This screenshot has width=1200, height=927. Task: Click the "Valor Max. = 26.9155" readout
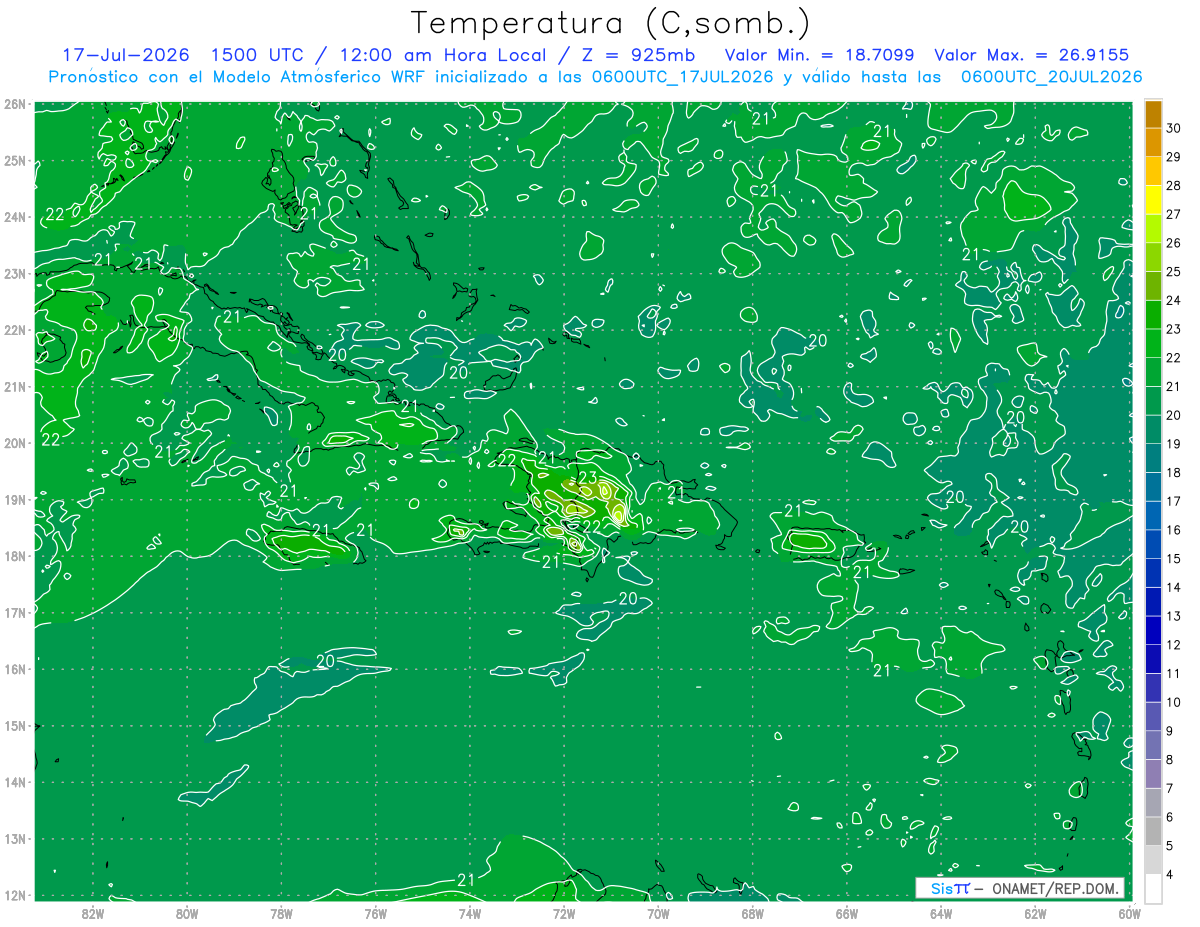point(1032,55)
